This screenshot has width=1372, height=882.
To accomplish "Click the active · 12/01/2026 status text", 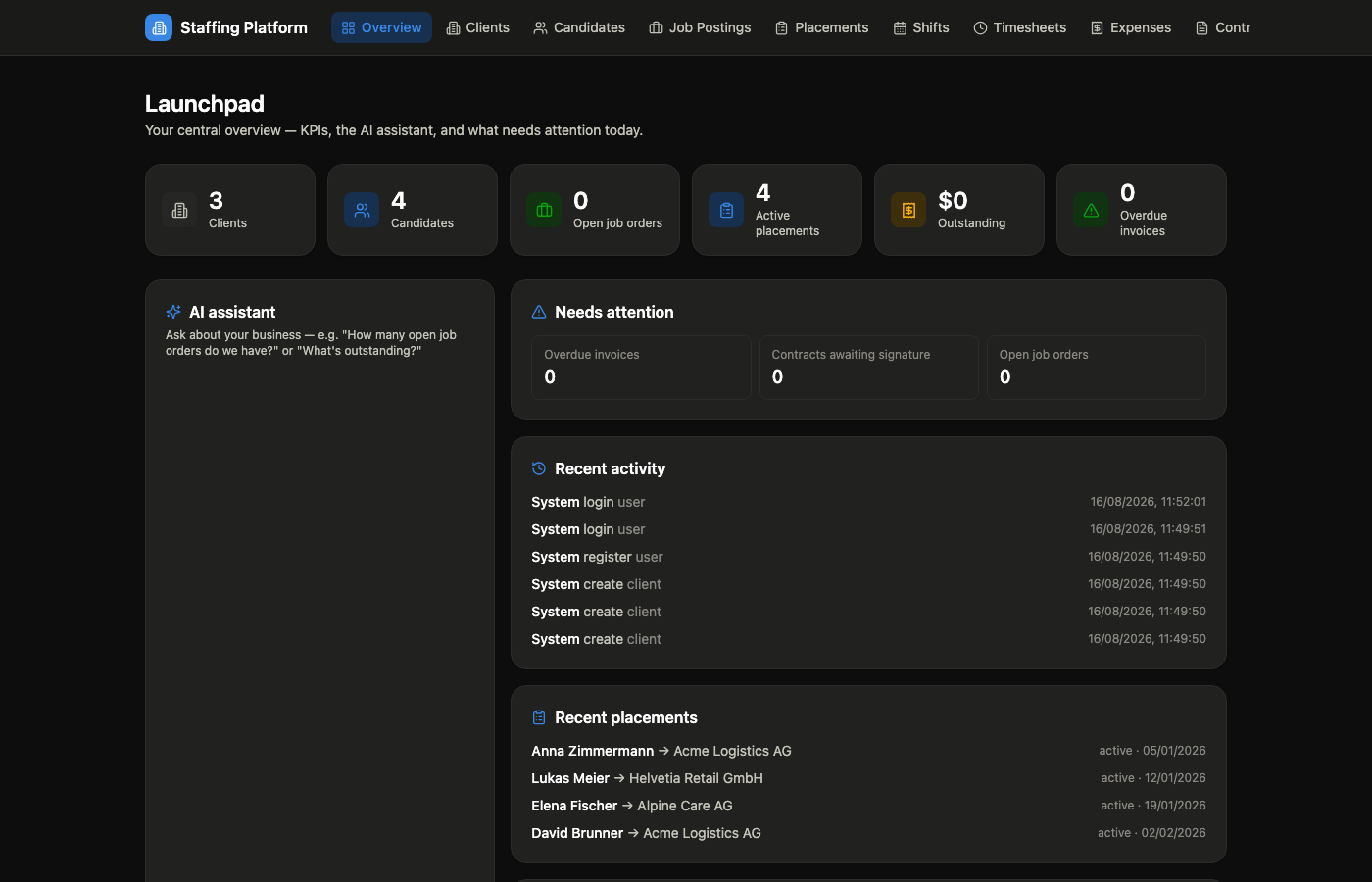I will coord(1153,778).
